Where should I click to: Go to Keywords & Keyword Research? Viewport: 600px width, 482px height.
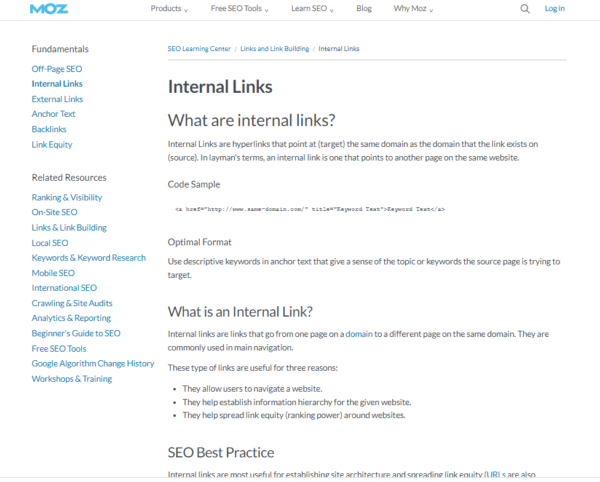pyautogui.click(x=88, y=258)
